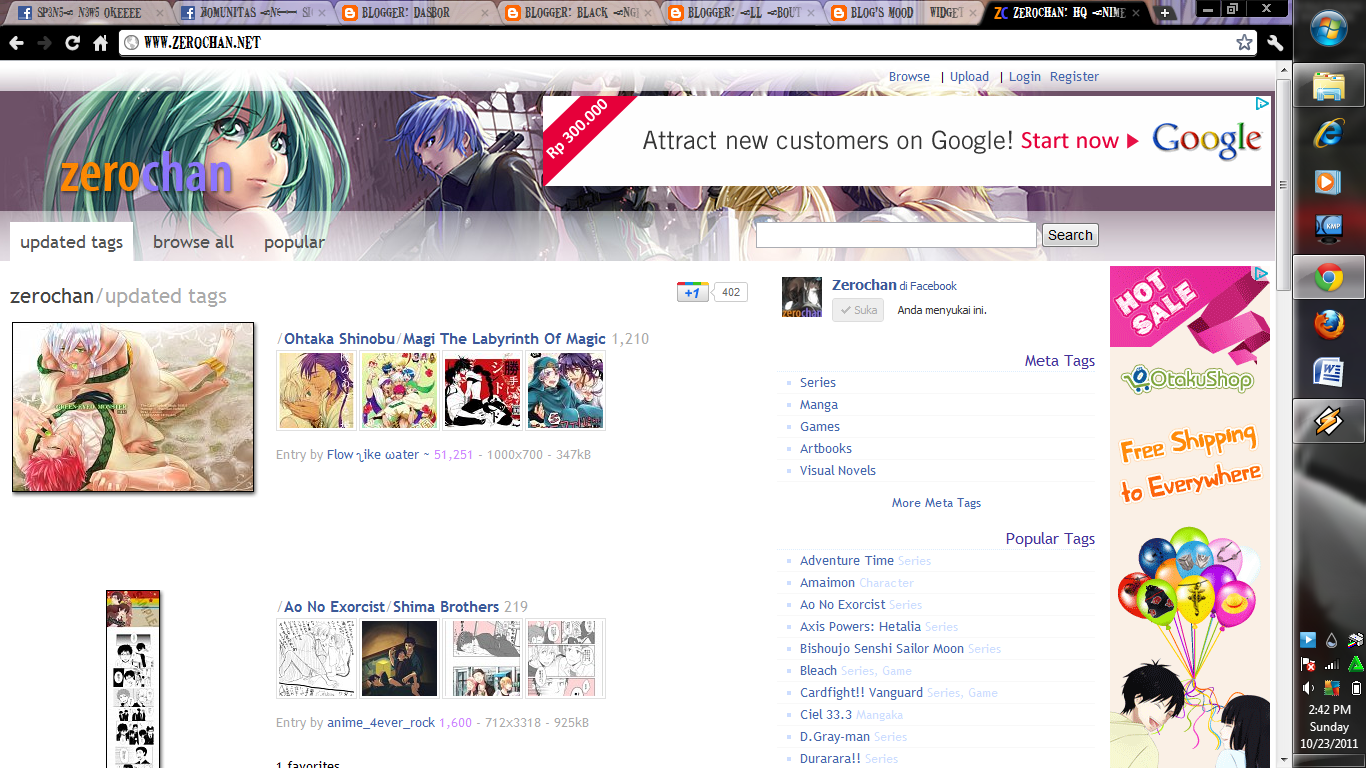
Task: Open second Shima Brothers small thumbnail
Action: [399, 658]
